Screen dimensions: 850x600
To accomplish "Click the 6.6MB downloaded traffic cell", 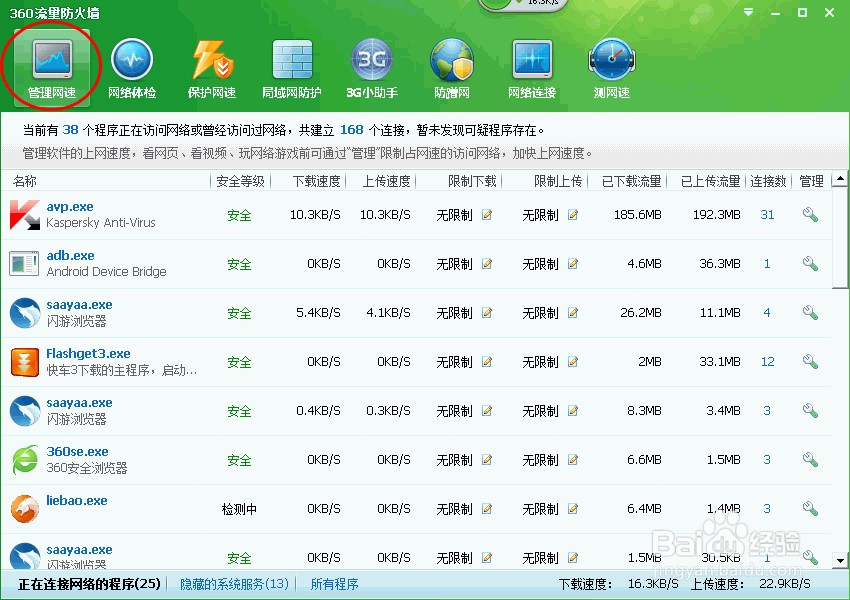I will pos(644,460).
